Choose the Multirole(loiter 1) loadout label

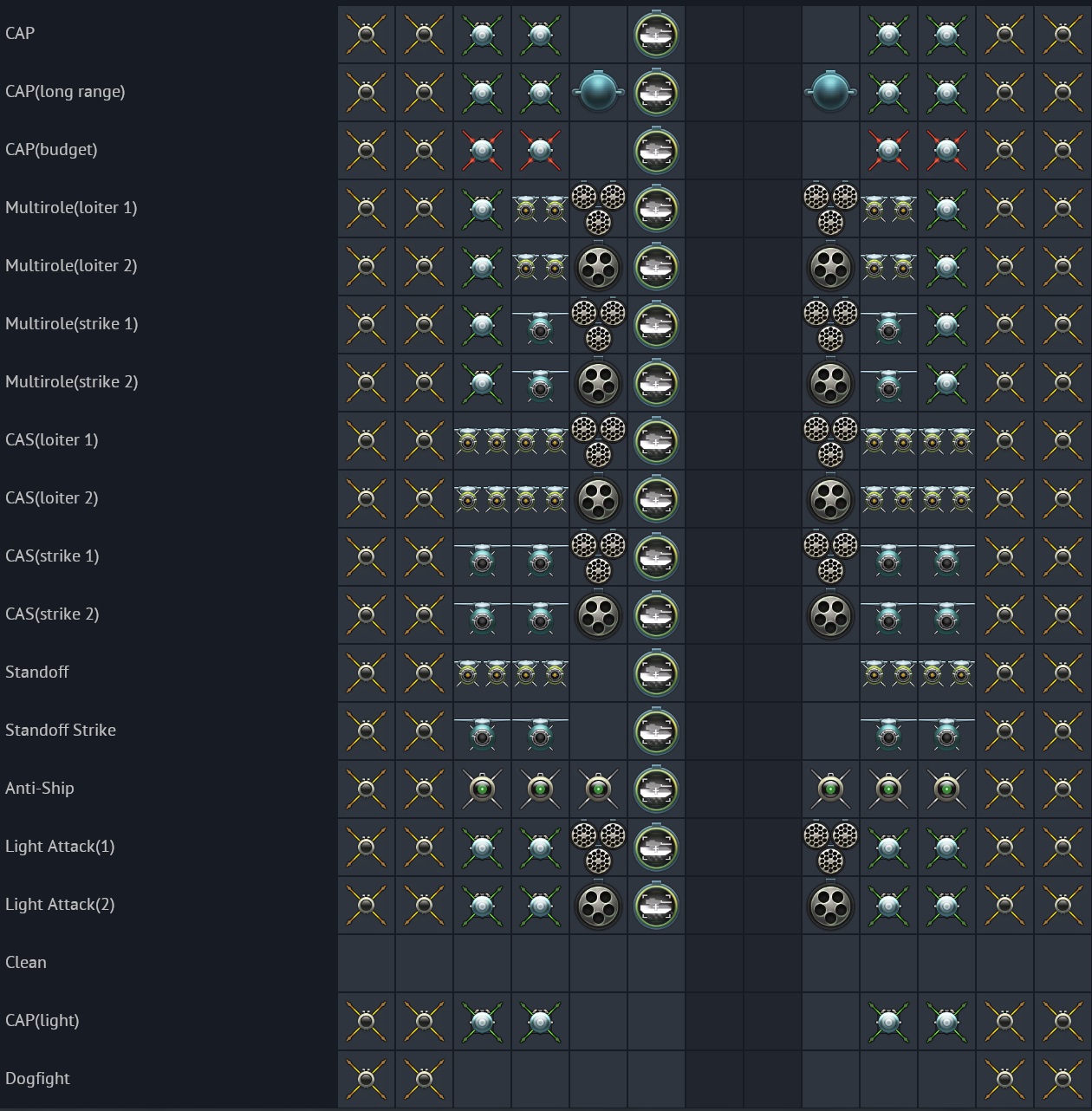point(71,208)
